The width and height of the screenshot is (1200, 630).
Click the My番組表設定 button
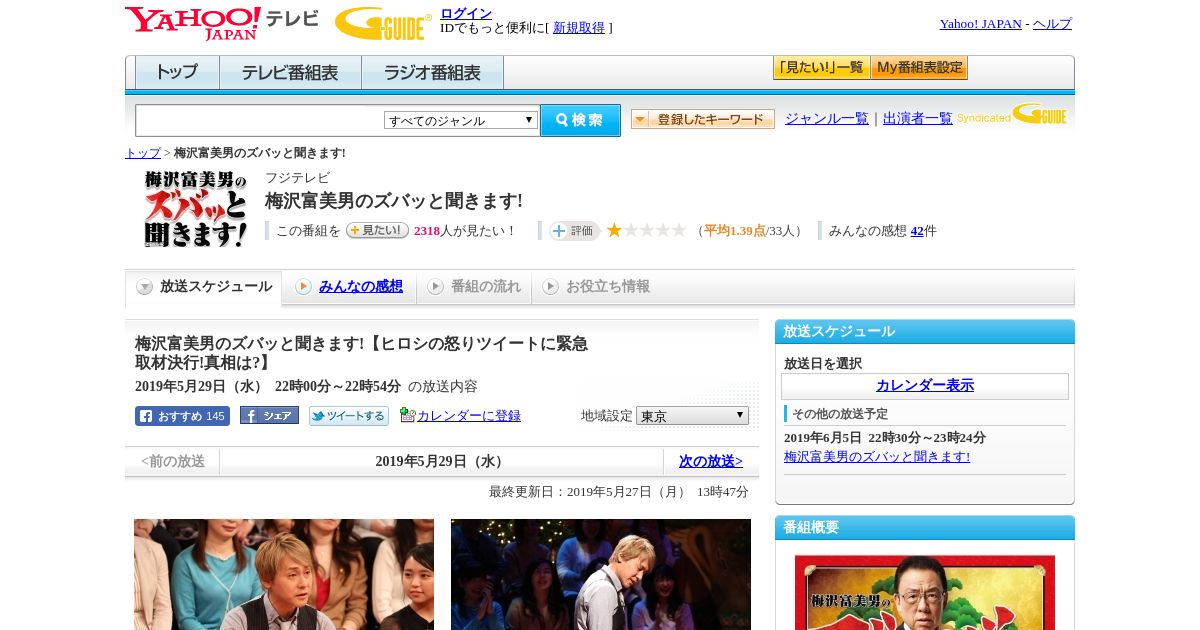(x=919, y=68)
